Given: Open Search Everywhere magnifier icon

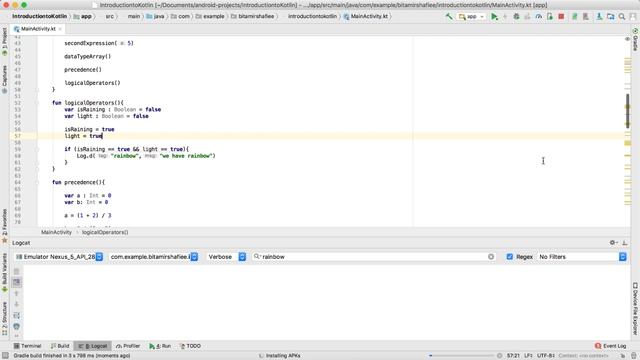Looking at the screenshot, I should tap(622, 16).
